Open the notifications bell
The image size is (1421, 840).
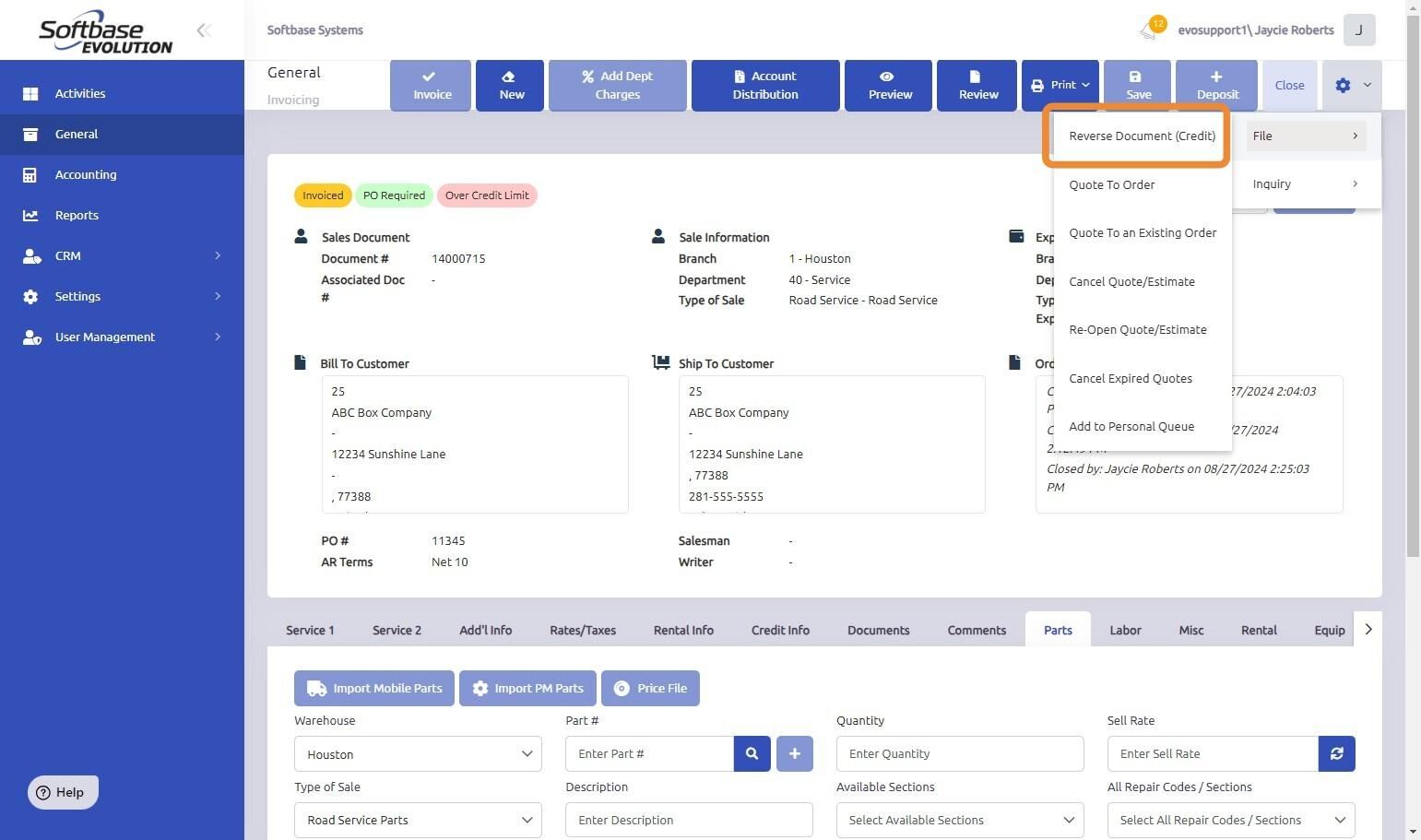point(1150,30)
